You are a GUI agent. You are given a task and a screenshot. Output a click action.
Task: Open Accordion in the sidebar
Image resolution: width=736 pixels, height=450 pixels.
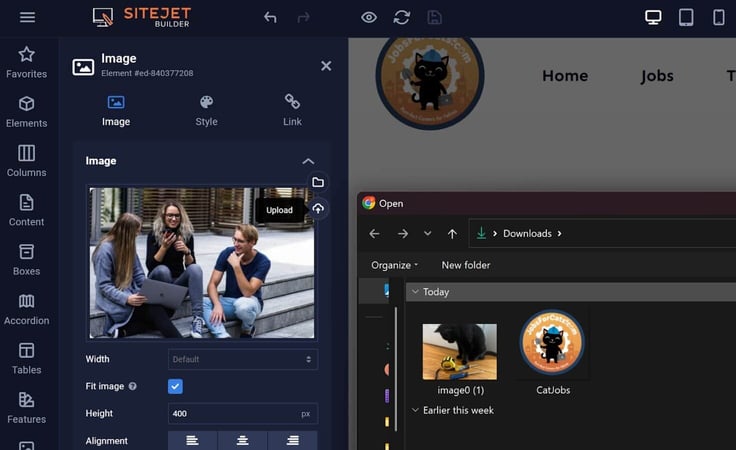[27, 309]
